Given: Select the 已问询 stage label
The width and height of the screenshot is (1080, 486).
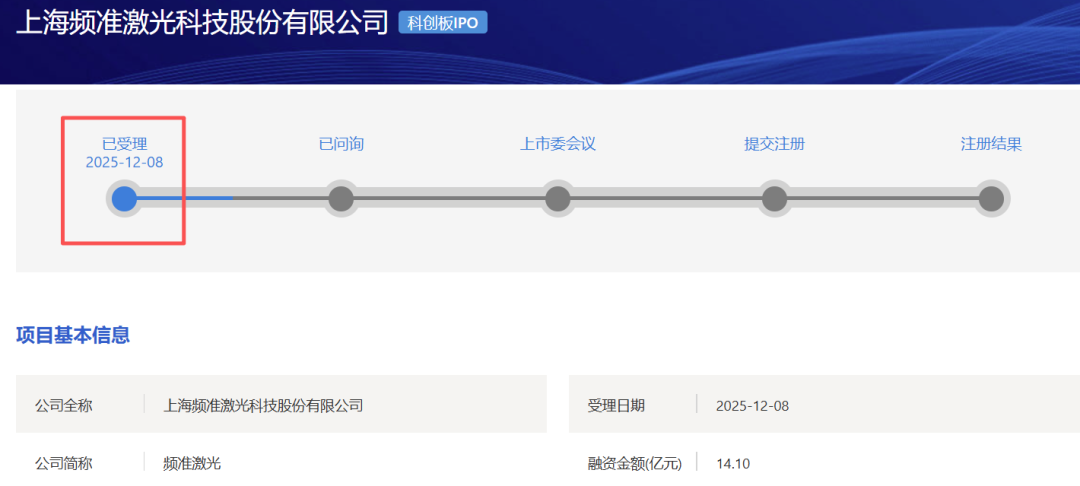Looking at the screenshot, I should [x=341, y=144].
